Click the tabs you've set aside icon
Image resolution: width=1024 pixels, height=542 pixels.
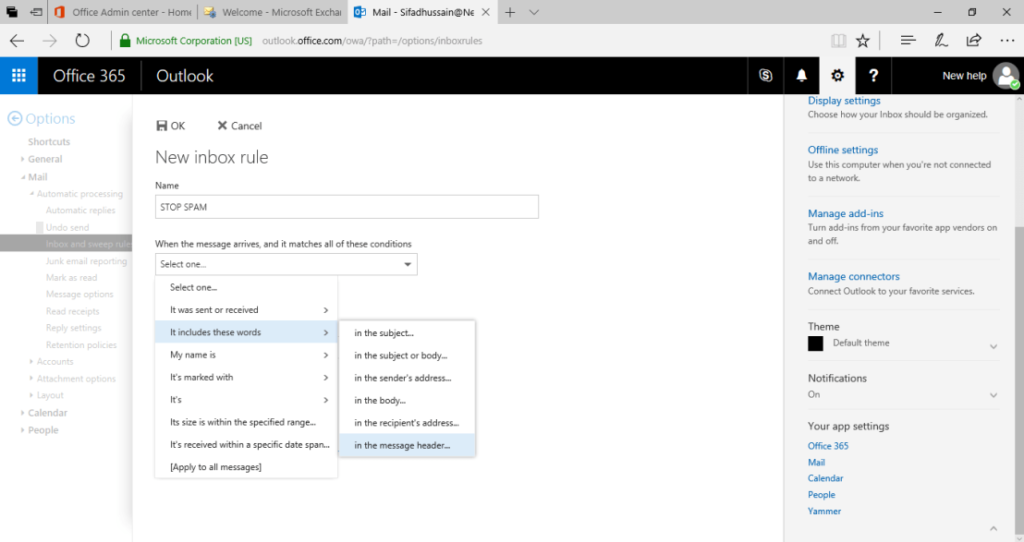(x=12, y=12)
